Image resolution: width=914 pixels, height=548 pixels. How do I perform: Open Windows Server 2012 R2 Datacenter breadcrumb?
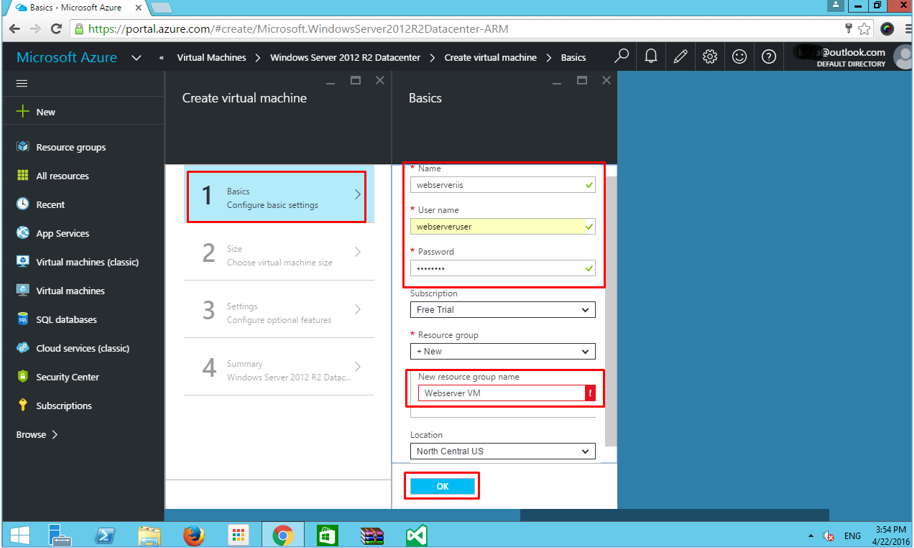(x=344, y=58)
